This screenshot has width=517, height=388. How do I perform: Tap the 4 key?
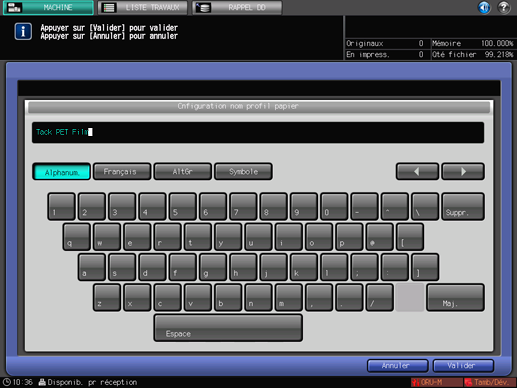152,206
